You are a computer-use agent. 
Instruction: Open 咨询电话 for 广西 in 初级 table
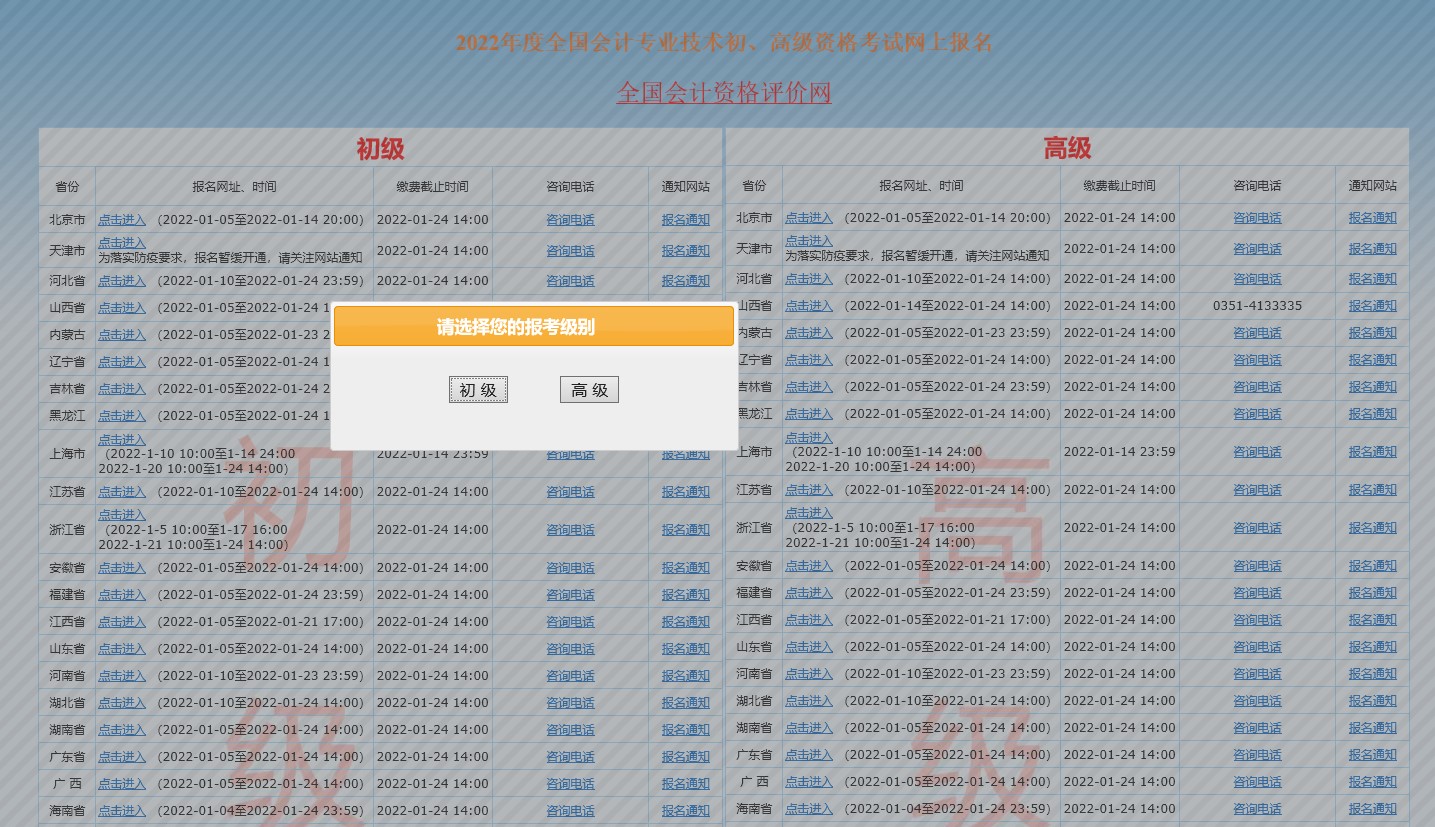pyautogui.click(x=570, y=784)
